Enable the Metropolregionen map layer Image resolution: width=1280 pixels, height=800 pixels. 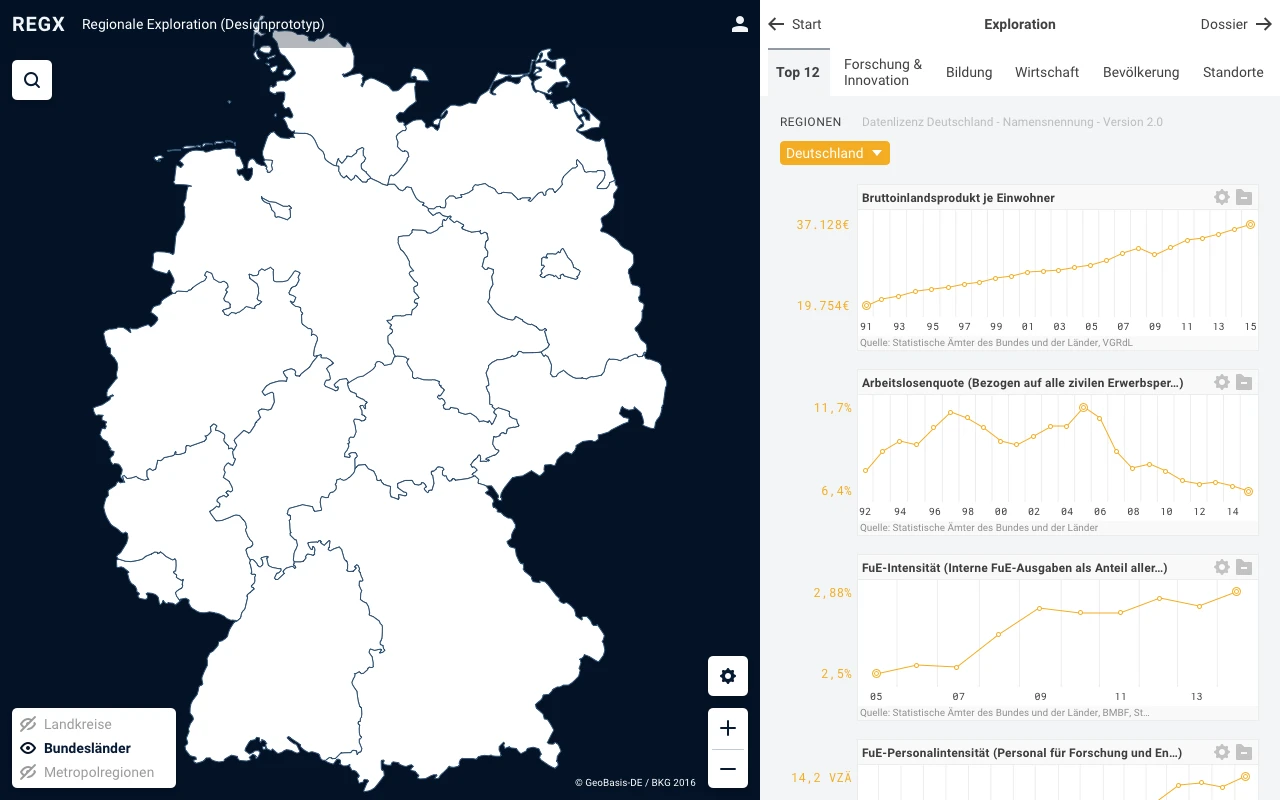[98, 772]
